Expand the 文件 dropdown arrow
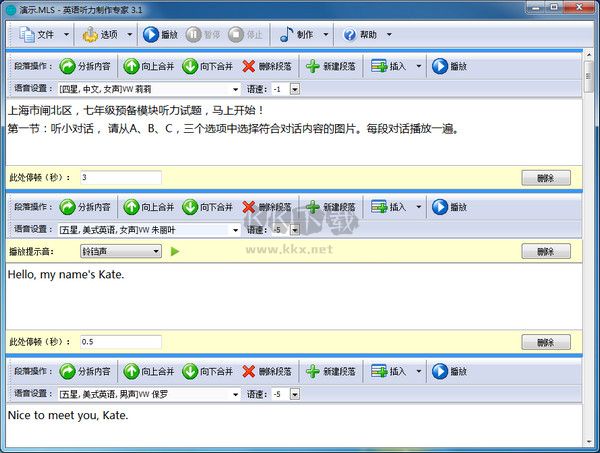 [66, 34]
